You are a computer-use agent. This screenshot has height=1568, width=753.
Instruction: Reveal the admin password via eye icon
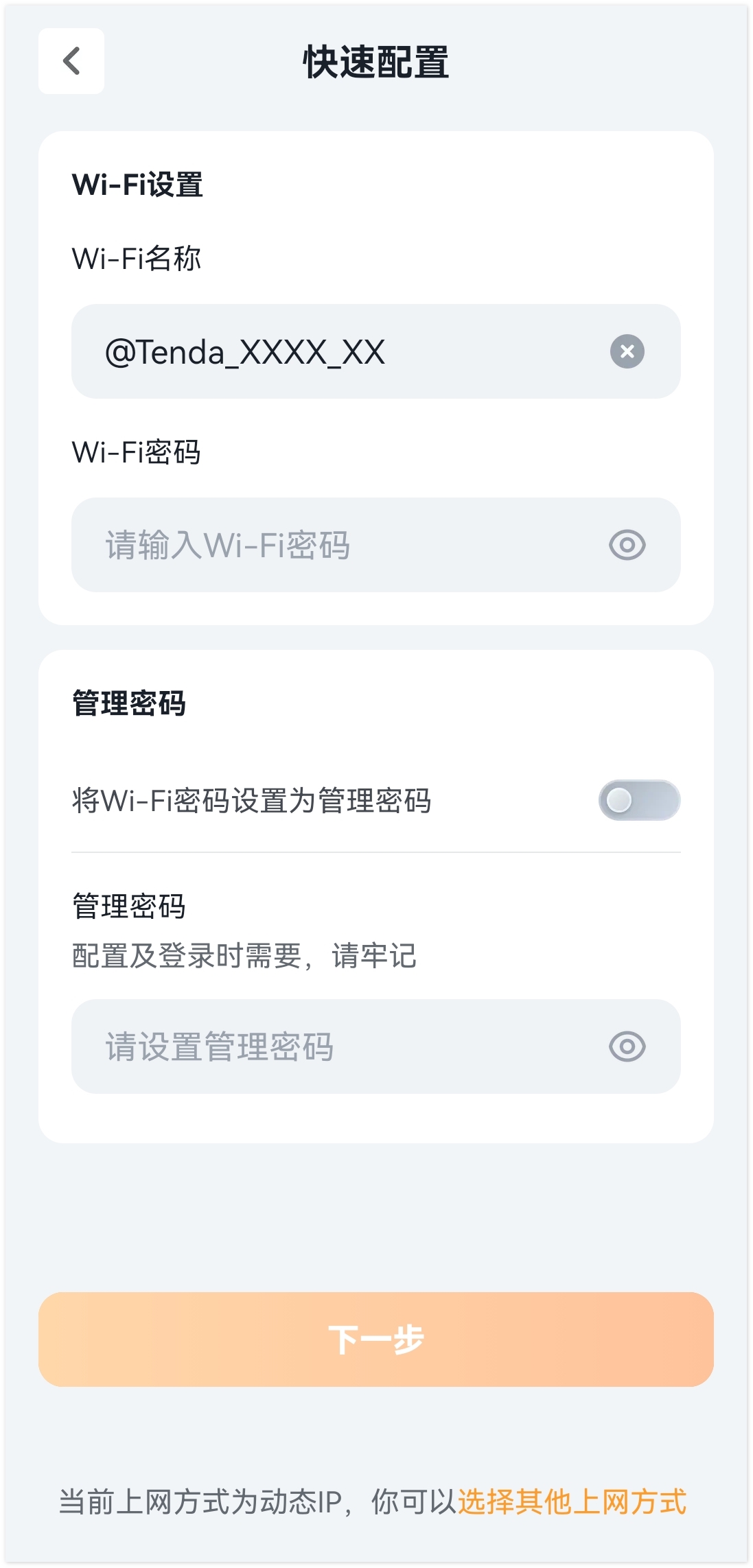627,1047
